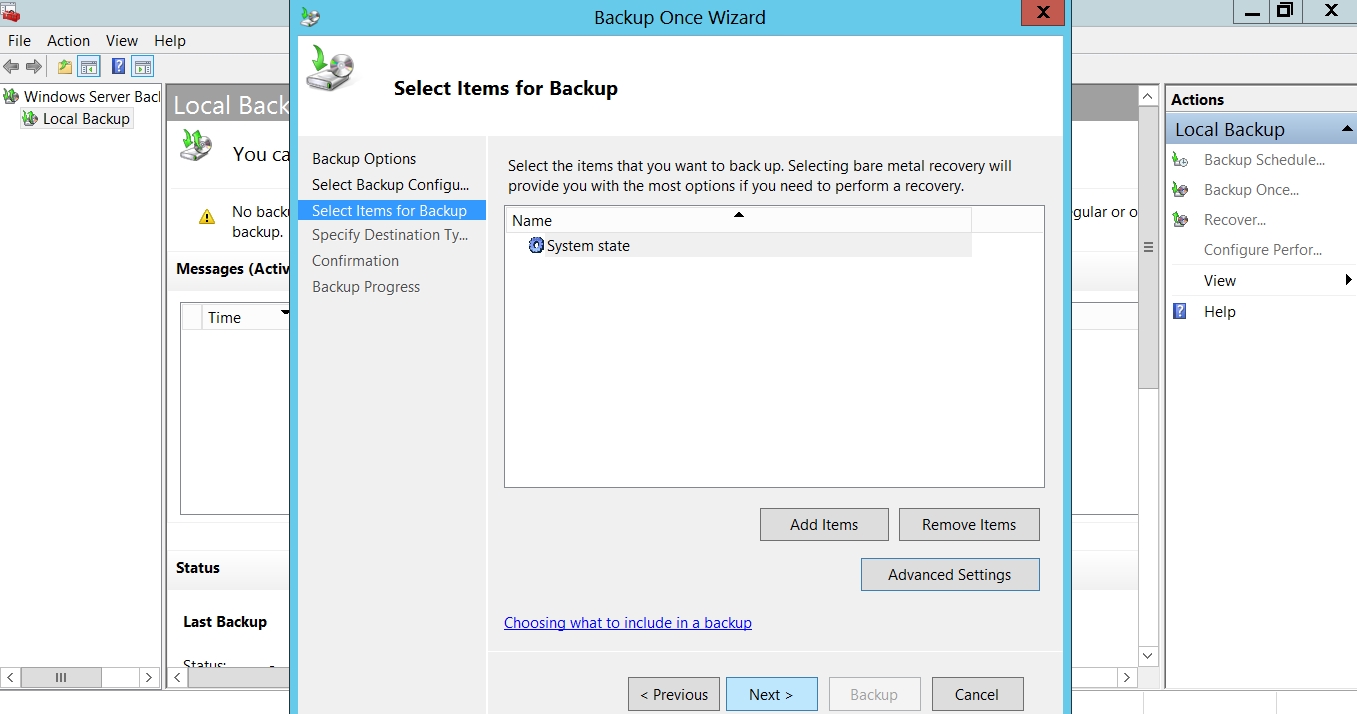Image resolution: width=1357 pixels, height=714 pixels.
Task: Click the Back arrow in the toolbar
Action: [x=11, y=67]
